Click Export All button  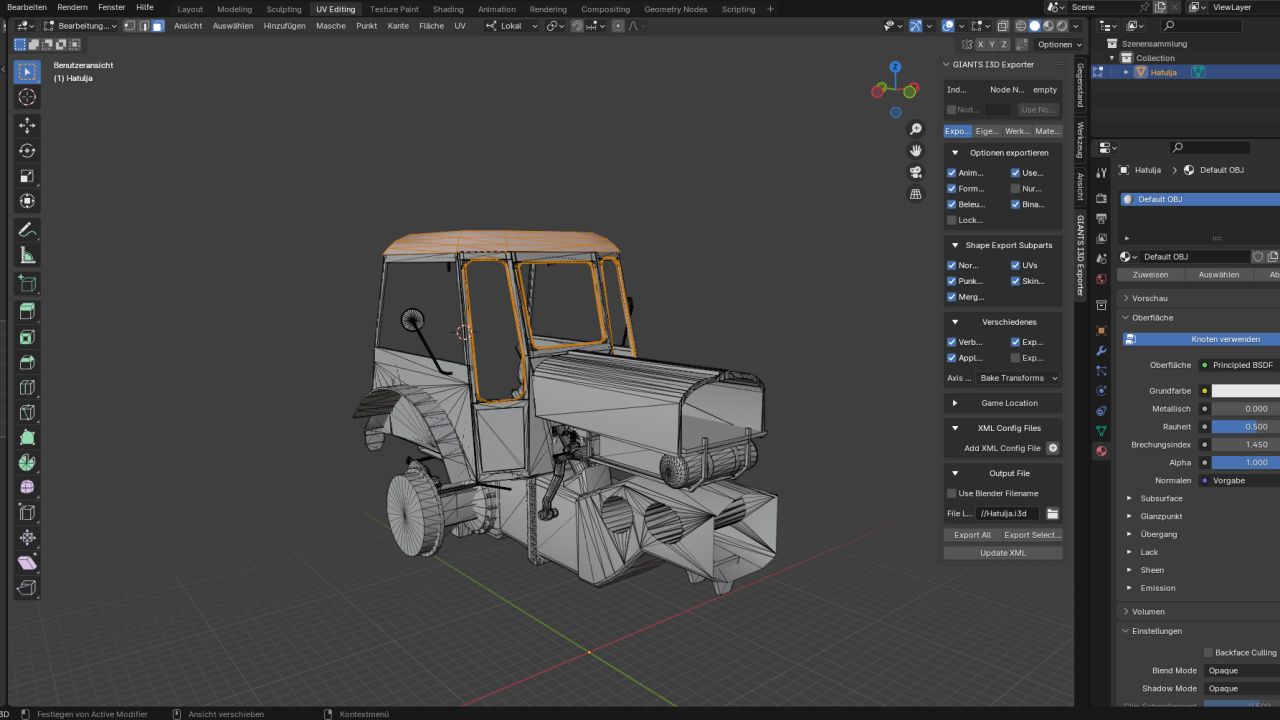[972, 535]
